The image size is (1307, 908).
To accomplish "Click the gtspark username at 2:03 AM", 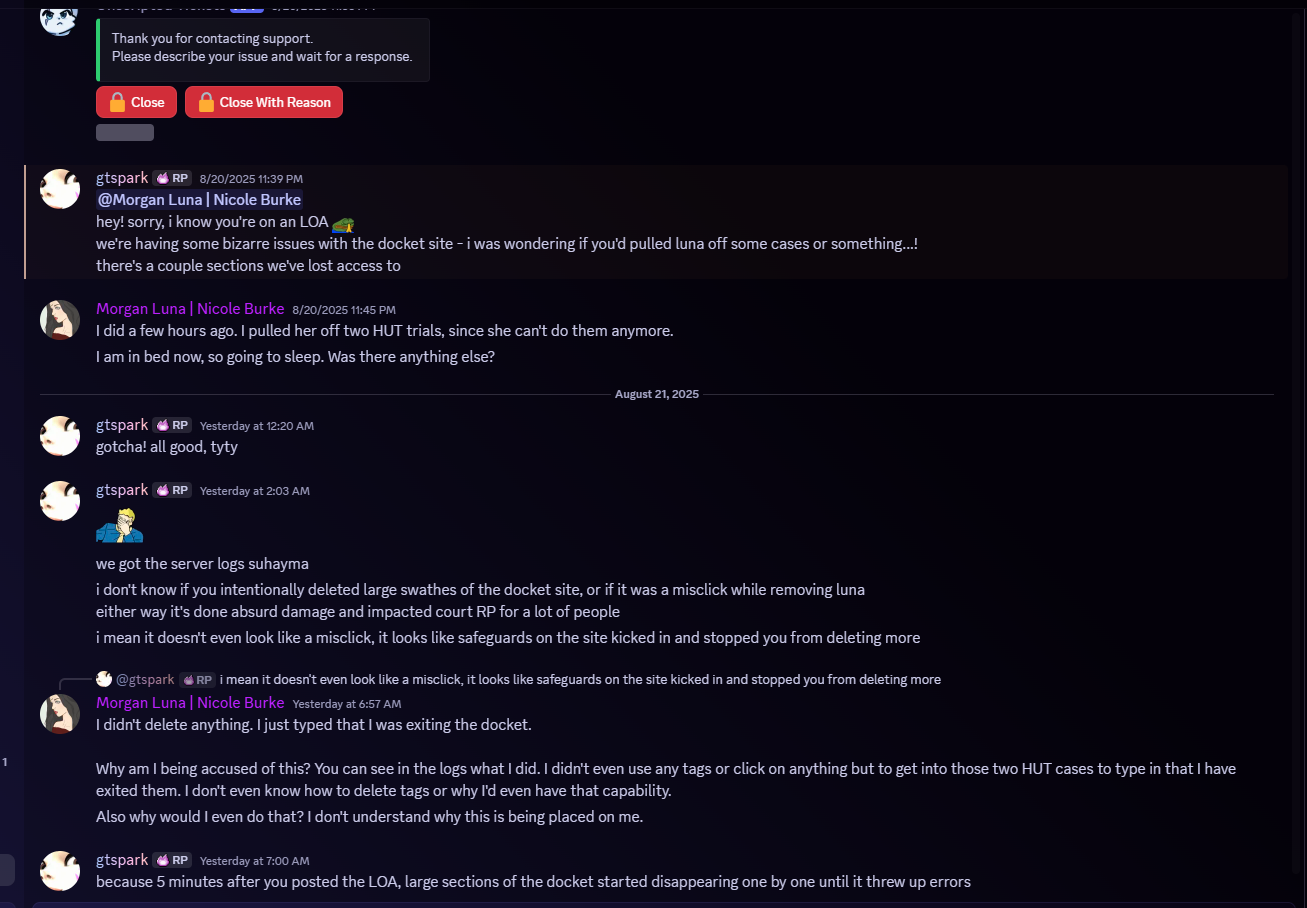I will click(122, 490).
